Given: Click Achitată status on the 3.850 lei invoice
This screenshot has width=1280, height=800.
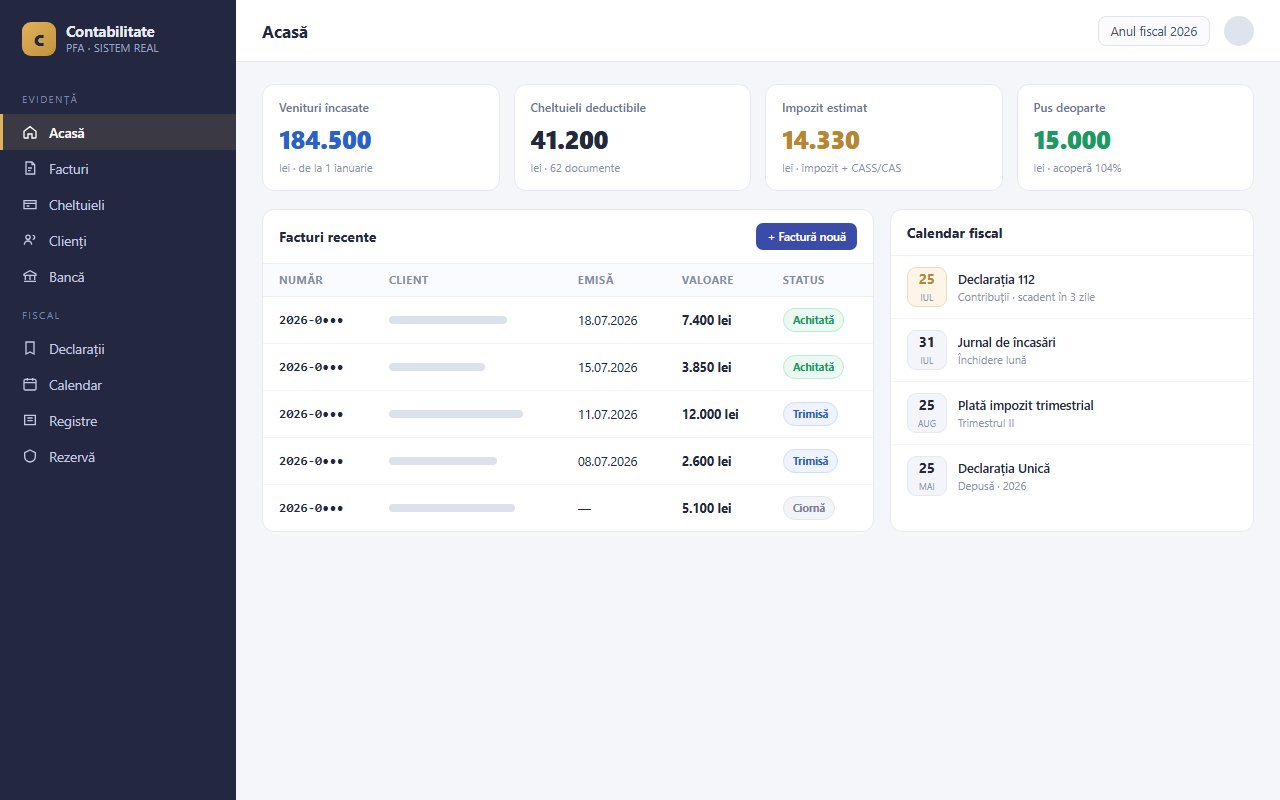Looking at the screenshot, I should 813,367.
